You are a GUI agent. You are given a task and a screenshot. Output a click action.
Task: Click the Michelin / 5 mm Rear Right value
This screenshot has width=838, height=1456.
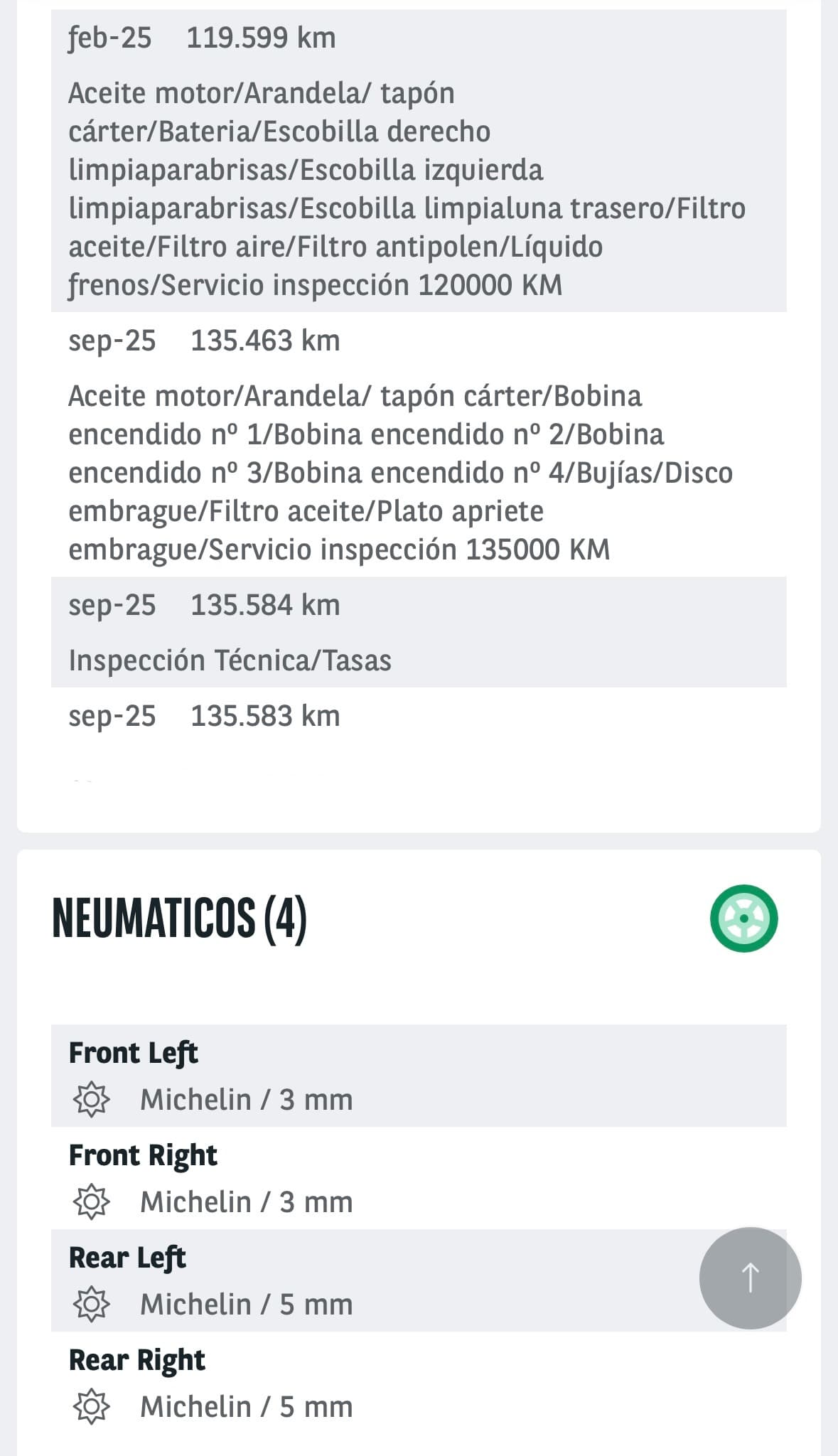[x=246, y=1406]
